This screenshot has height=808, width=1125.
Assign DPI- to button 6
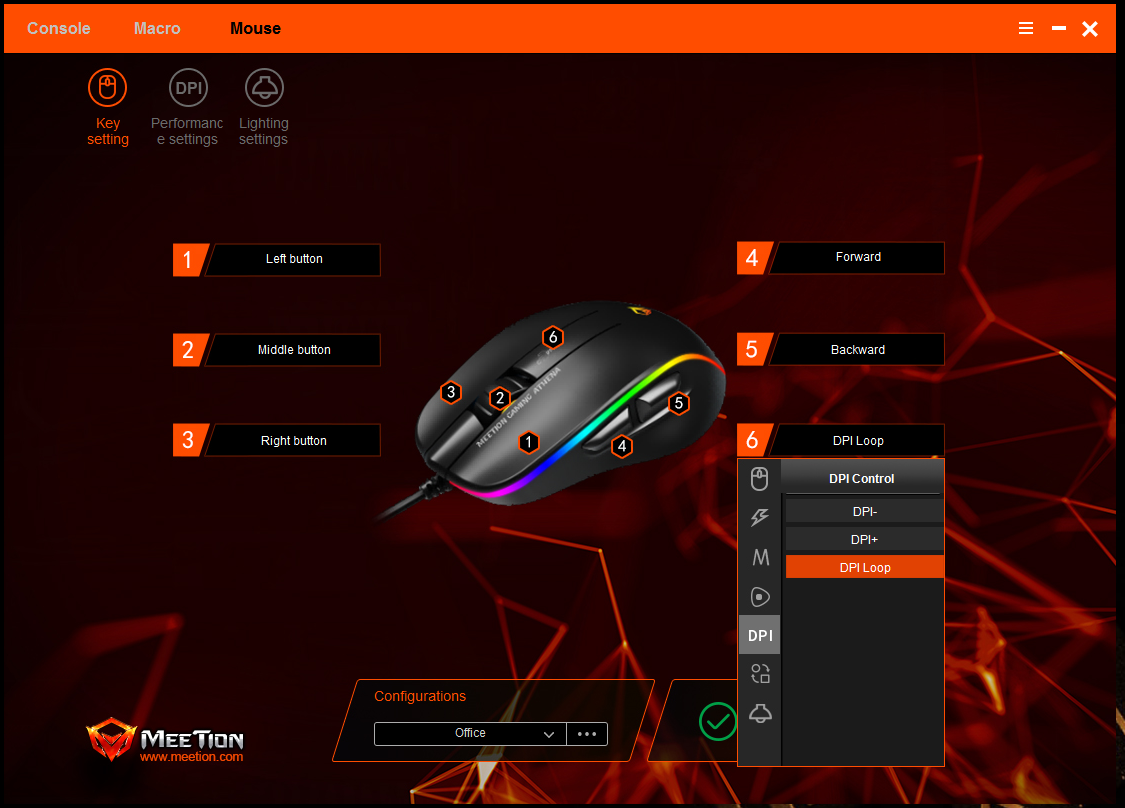click(864, 511)
